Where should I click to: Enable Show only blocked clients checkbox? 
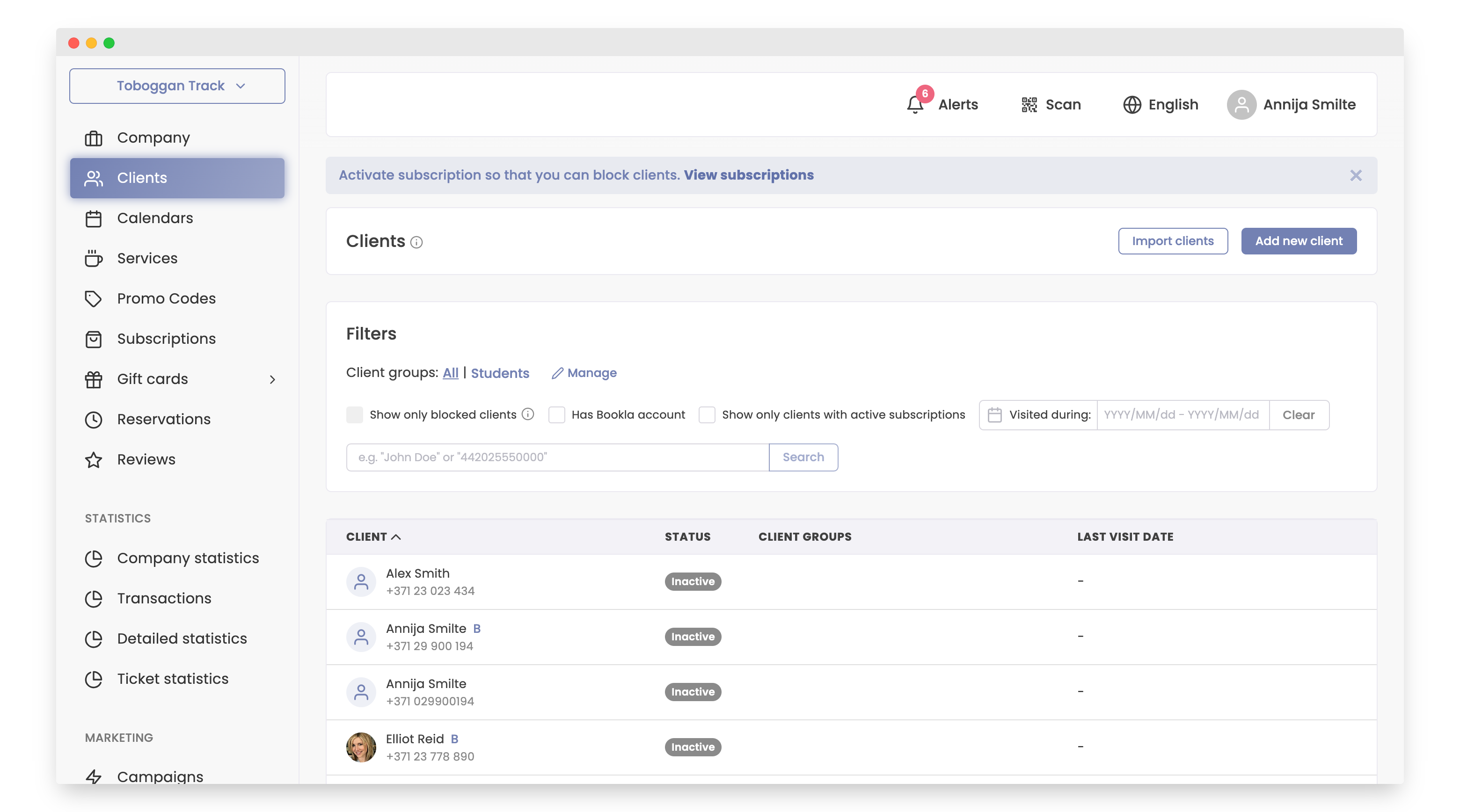click(x=355, y=415)
